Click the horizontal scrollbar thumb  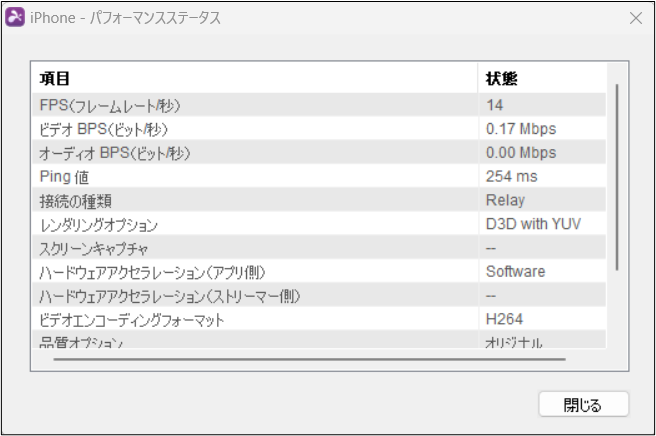pos(310,359)
